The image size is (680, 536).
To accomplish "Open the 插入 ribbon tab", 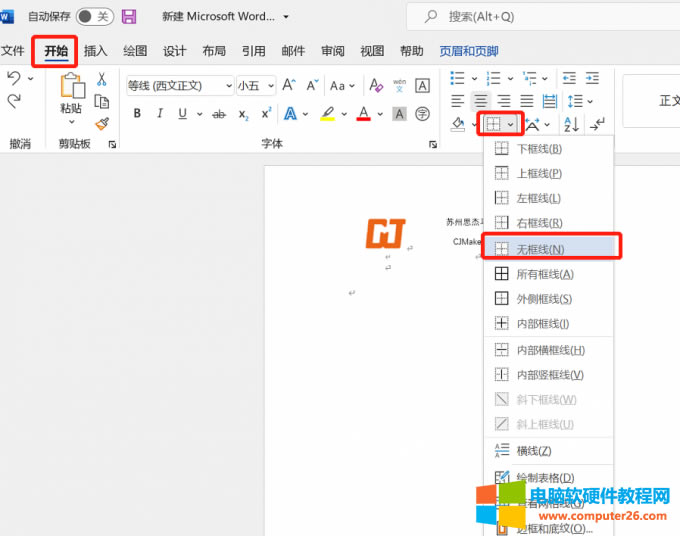I will coord(96,51).
